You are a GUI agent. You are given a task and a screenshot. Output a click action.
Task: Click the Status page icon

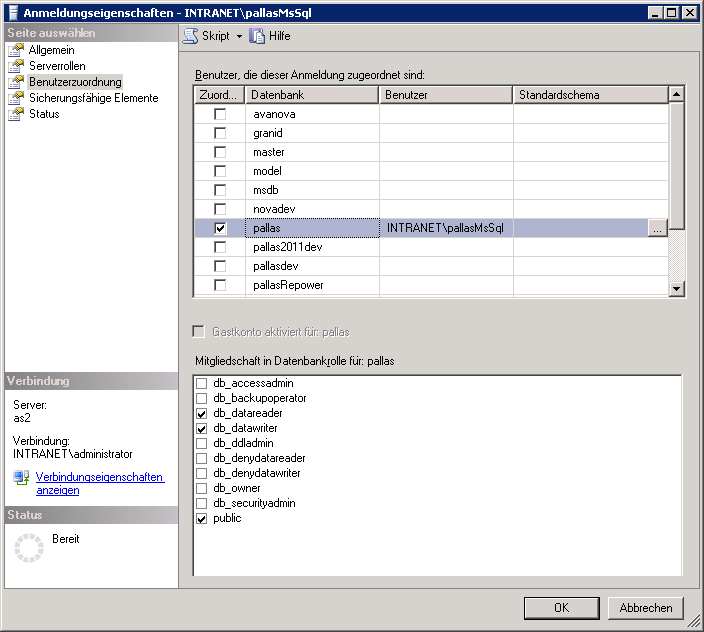[x=16, y=114]
